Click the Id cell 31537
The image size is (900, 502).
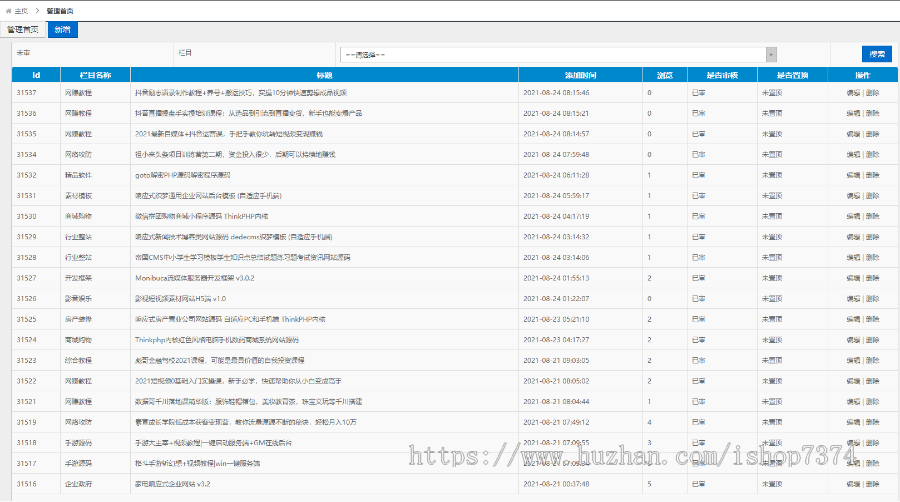coord(26,93)
